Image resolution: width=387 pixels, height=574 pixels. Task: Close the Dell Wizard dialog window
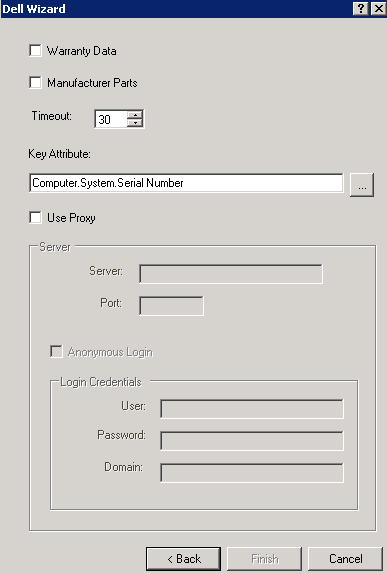pos(378,8)
